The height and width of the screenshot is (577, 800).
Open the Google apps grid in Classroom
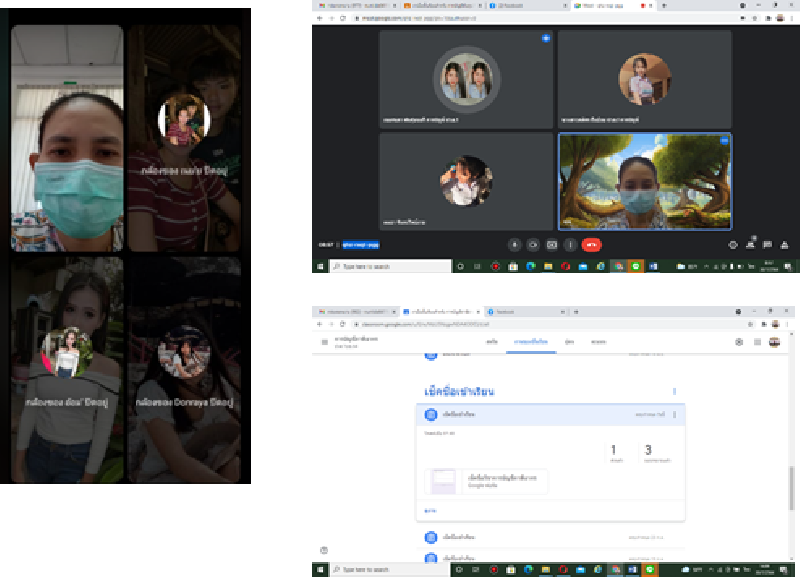pyautogui.click(x=757, y=342)
